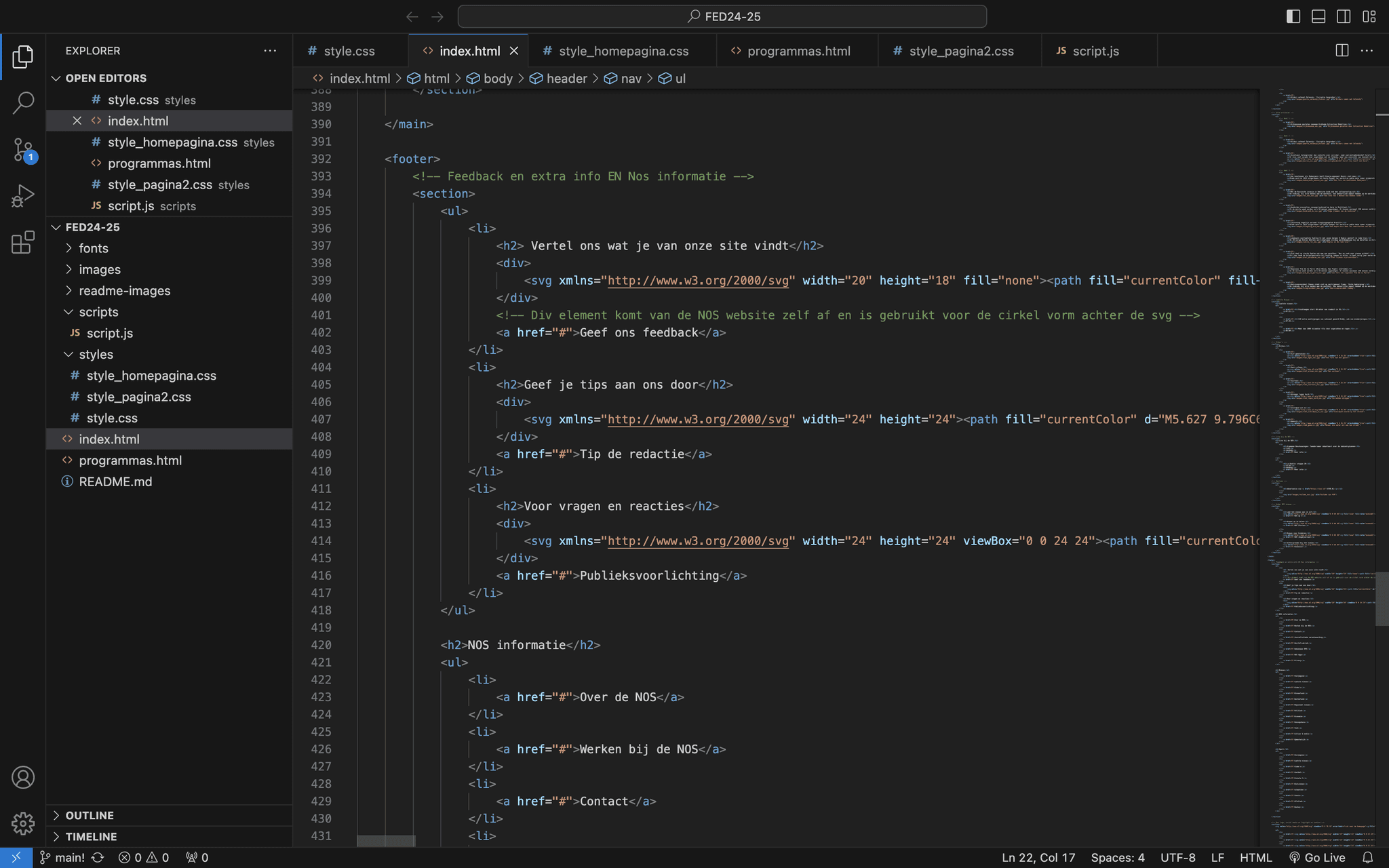Expand the OUTLINE section
The width and height of the screenshot is (1389, 868).
point(90,815)
